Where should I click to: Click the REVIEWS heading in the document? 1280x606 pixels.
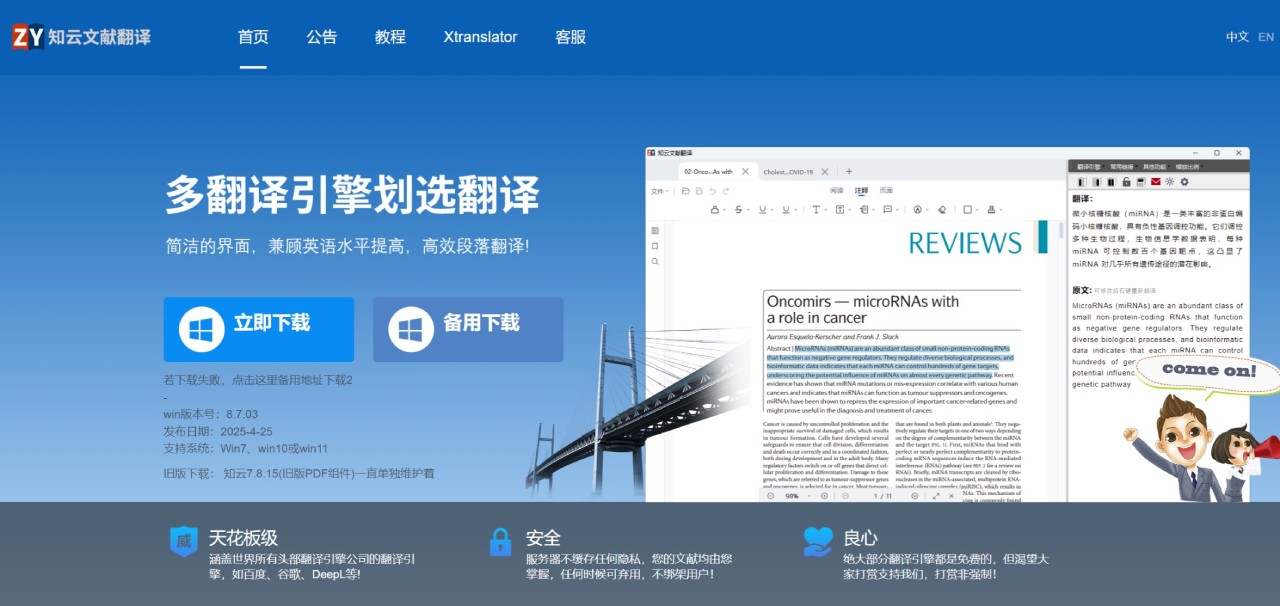[x=965, y=242]
